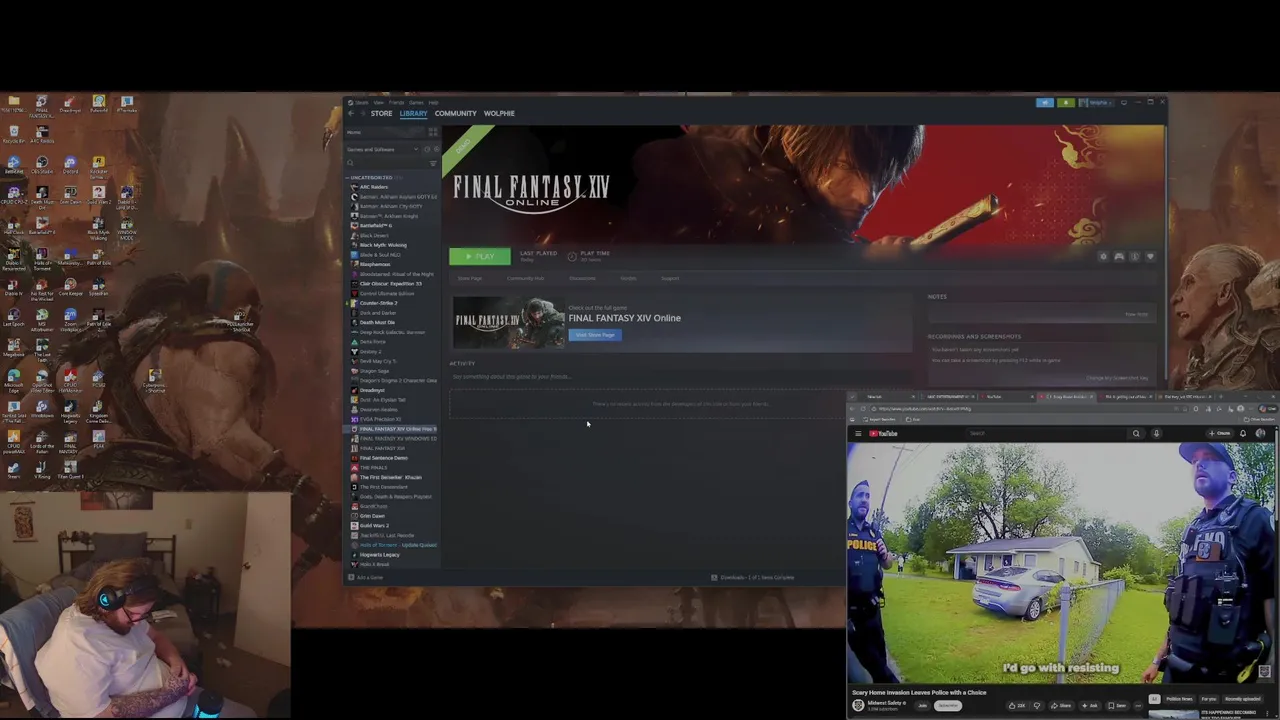Open the Steam menu in the menu bar
The image size is (1280, 720).
click(361, 102)
